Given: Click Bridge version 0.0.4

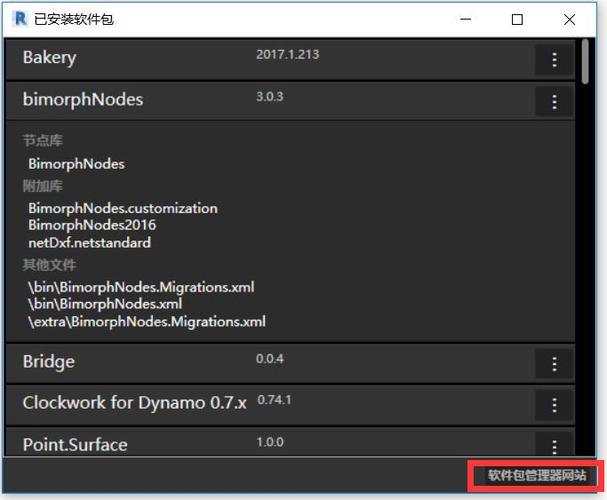Looking at the screenshot, I should click(269, 358).
